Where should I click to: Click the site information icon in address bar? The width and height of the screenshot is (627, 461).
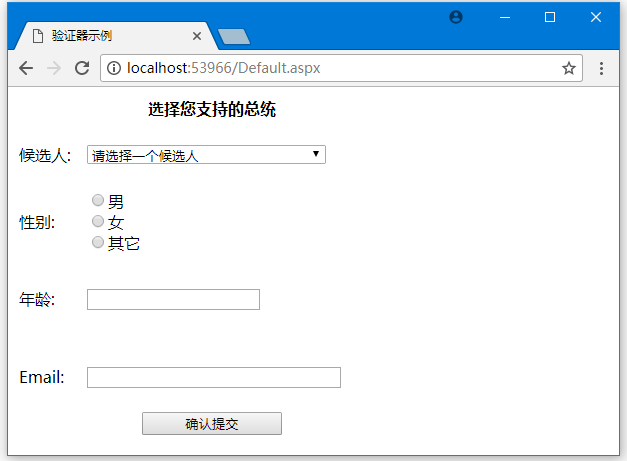tap(114, 68)
